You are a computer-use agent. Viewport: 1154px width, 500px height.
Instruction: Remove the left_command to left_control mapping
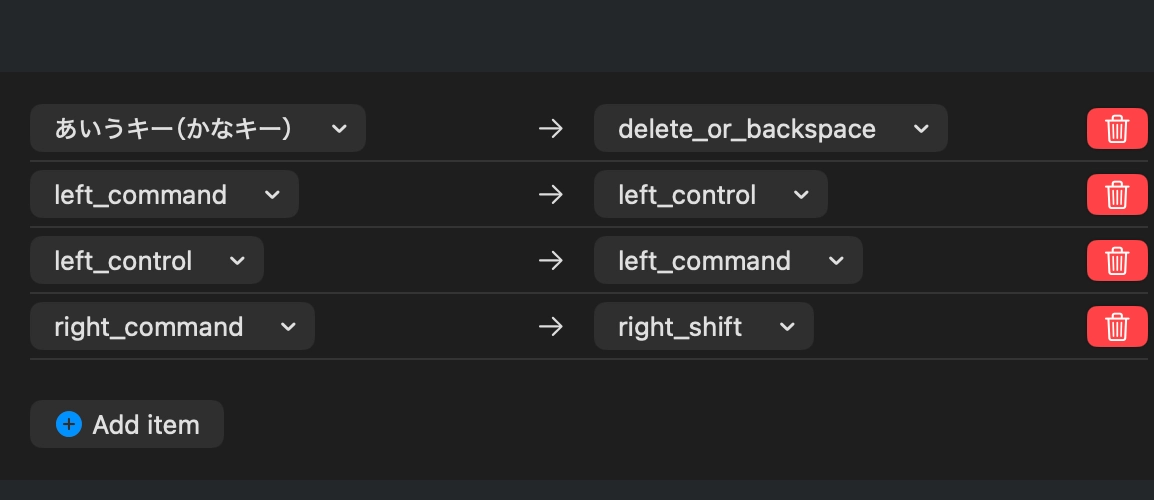tap(1116, 194)
